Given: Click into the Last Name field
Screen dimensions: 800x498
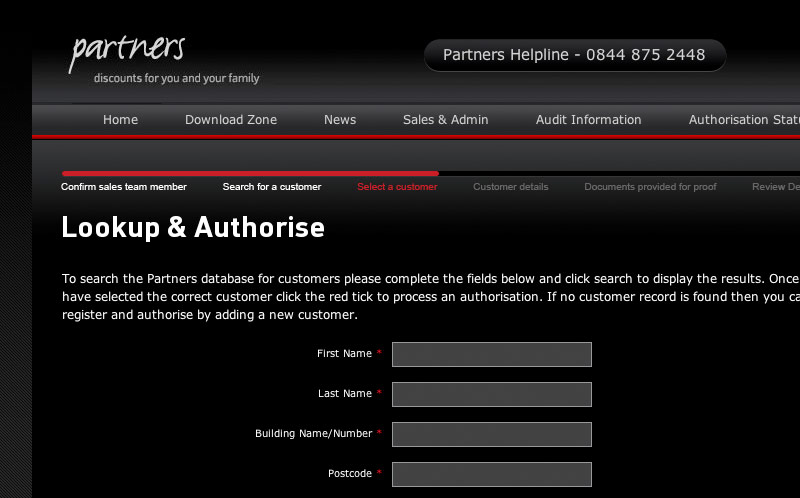Looking at the screenshot, I should point(491,394).
